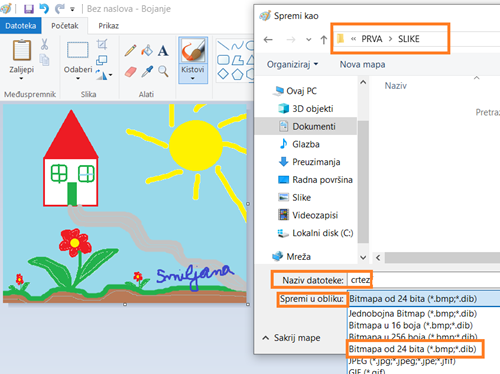Expand the Kistovi brushes dropdown arrow
The width and height of the screenshot is (500, 374).
click(193, 79)
